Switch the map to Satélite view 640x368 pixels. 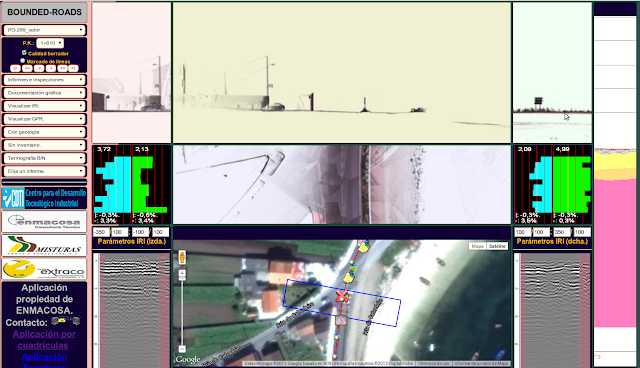pyautogui.click(x=497, y=246)
